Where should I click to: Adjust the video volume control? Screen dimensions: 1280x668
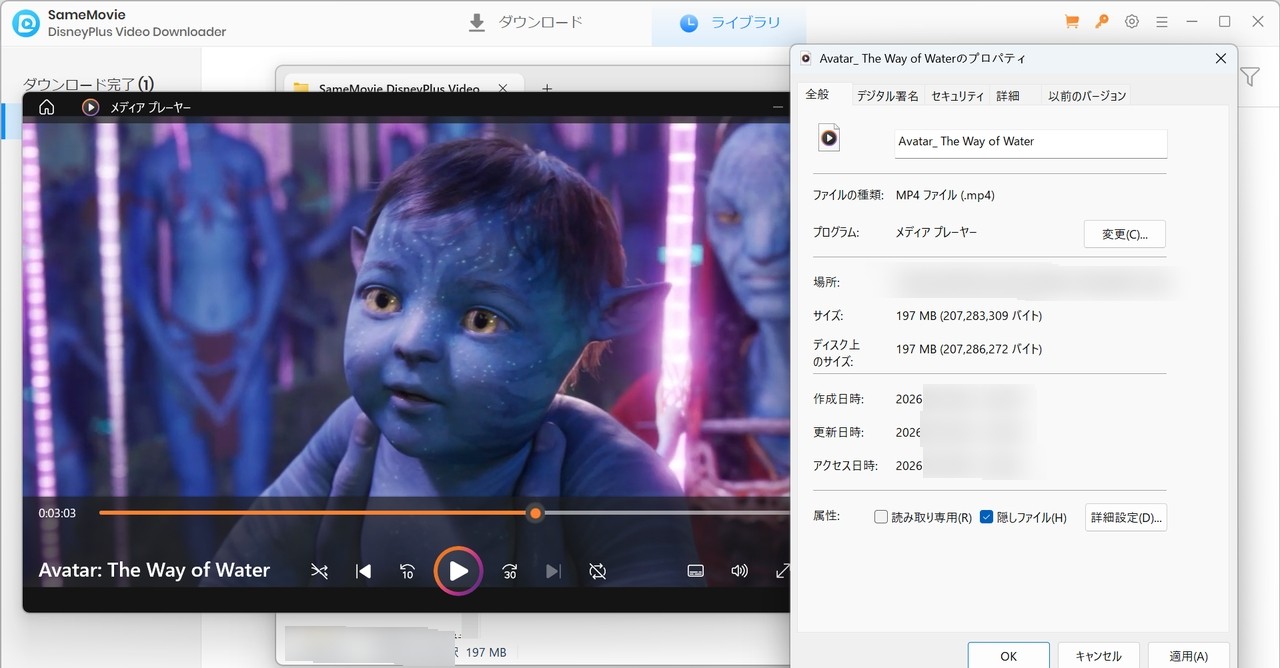click(x=739, y=571)
